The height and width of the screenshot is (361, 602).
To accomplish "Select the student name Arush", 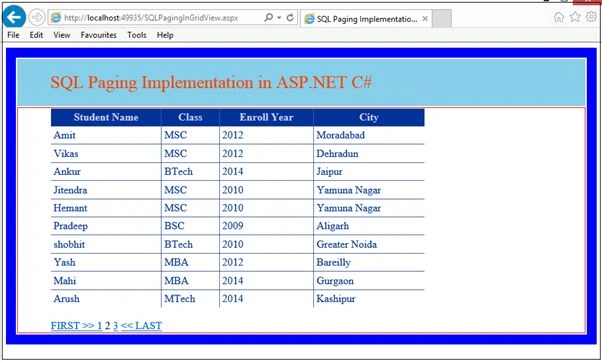I will click(x=66, y=299).
